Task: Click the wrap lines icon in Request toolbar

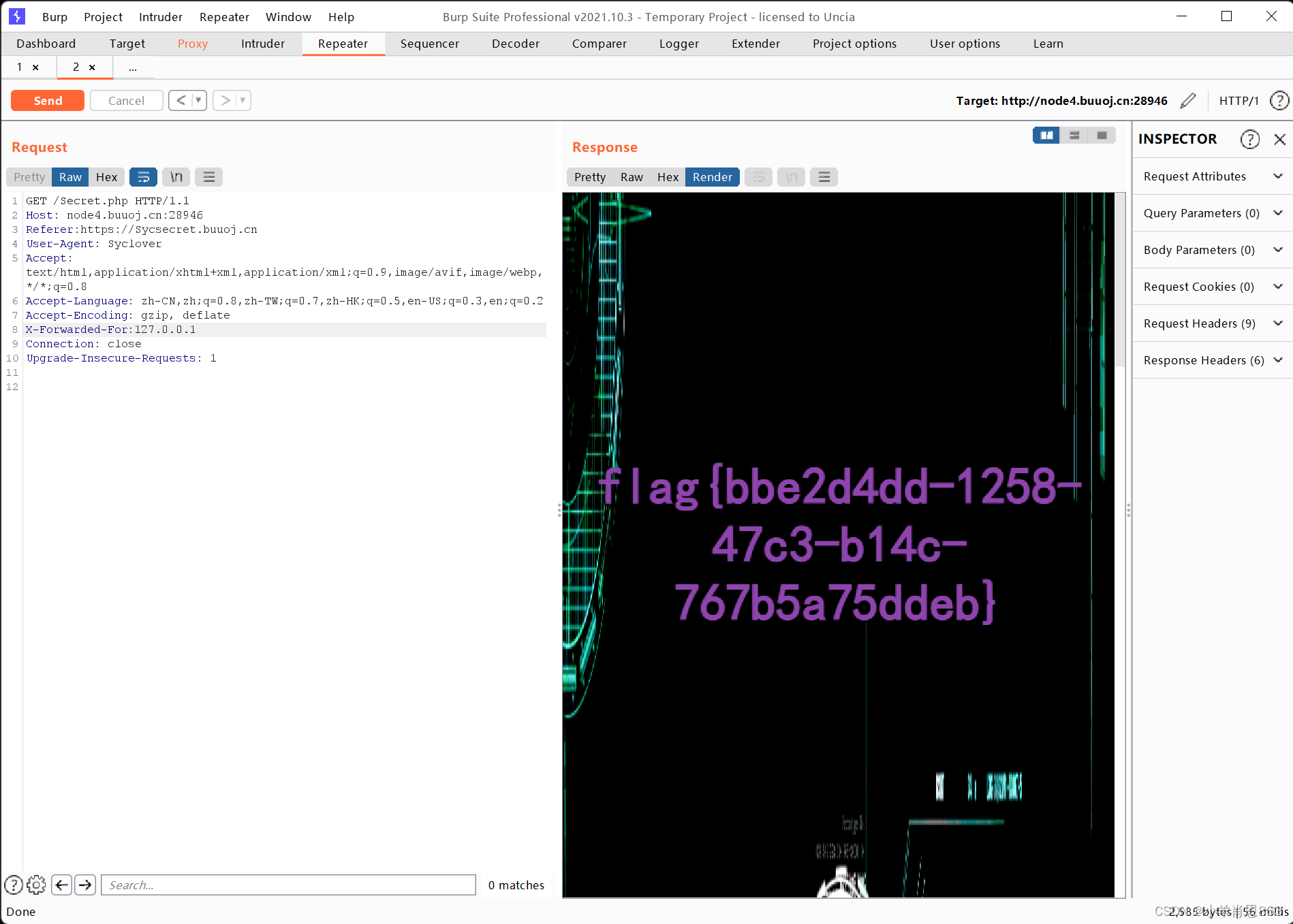Action: tap(143, 177)
